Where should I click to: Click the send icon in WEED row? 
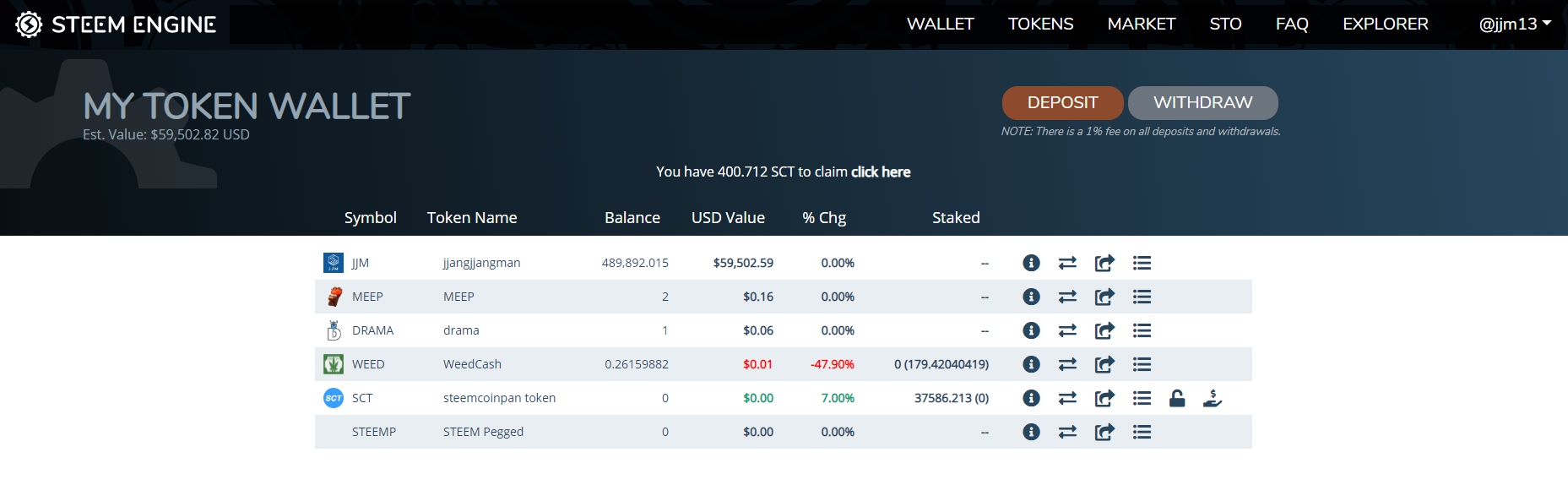tap(1104, 364)
